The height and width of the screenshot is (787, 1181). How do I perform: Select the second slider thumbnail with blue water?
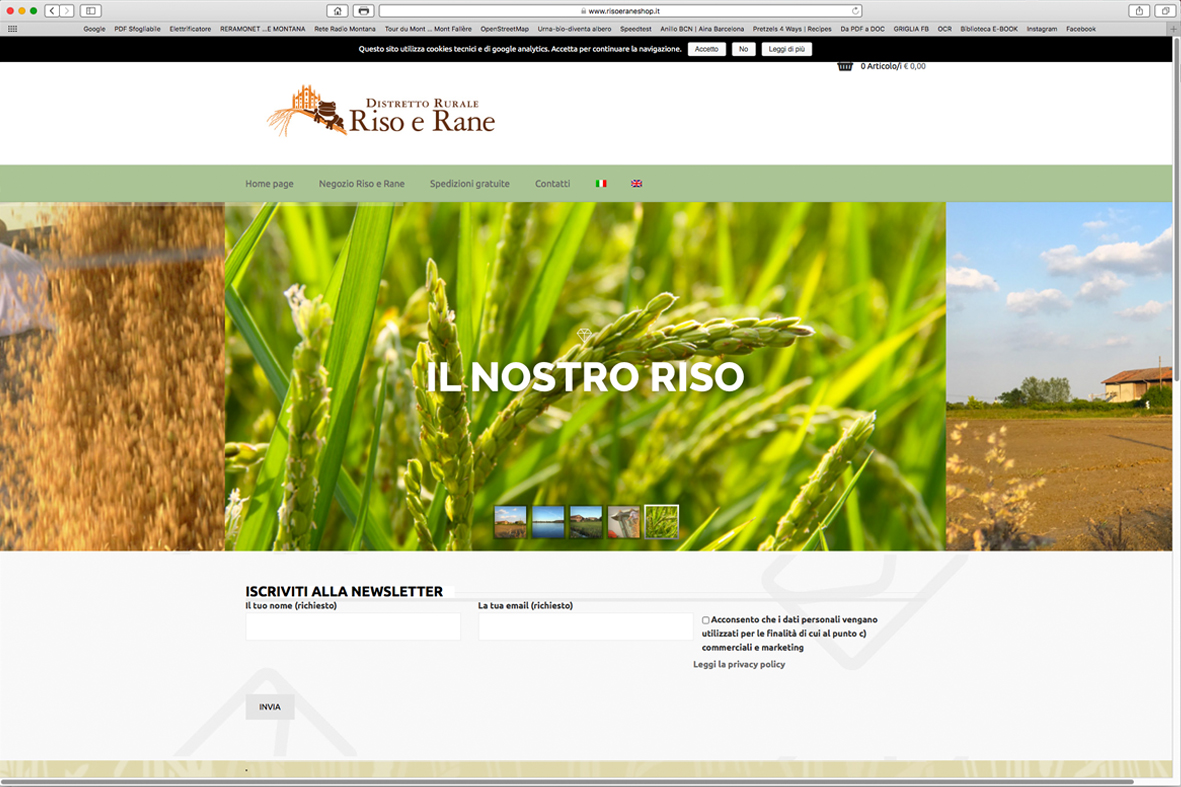[x=548, y=522]
